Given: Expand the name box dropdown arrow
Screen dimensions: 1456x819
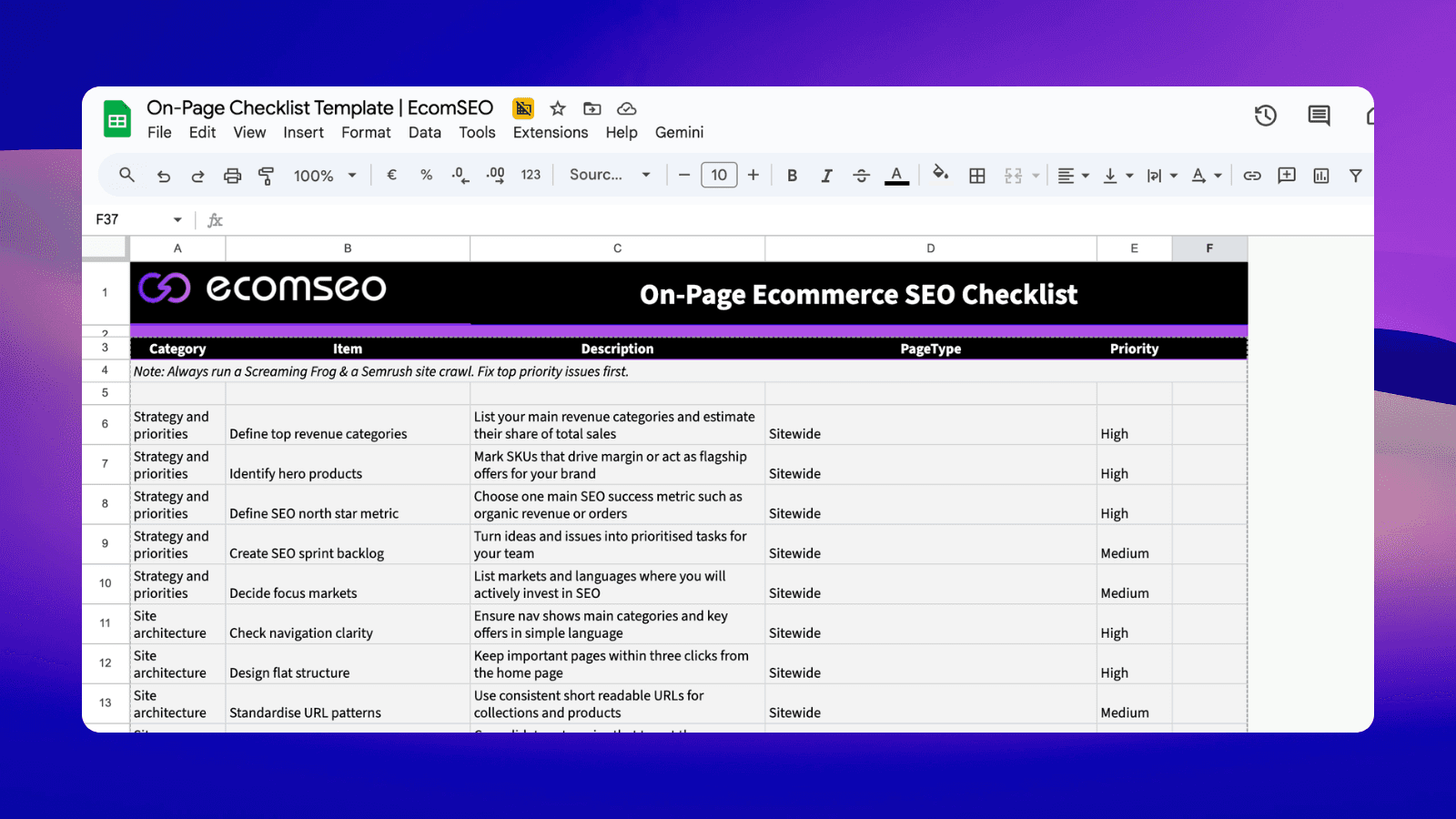Looking at the screenshot, I should (x=177, y=219).
